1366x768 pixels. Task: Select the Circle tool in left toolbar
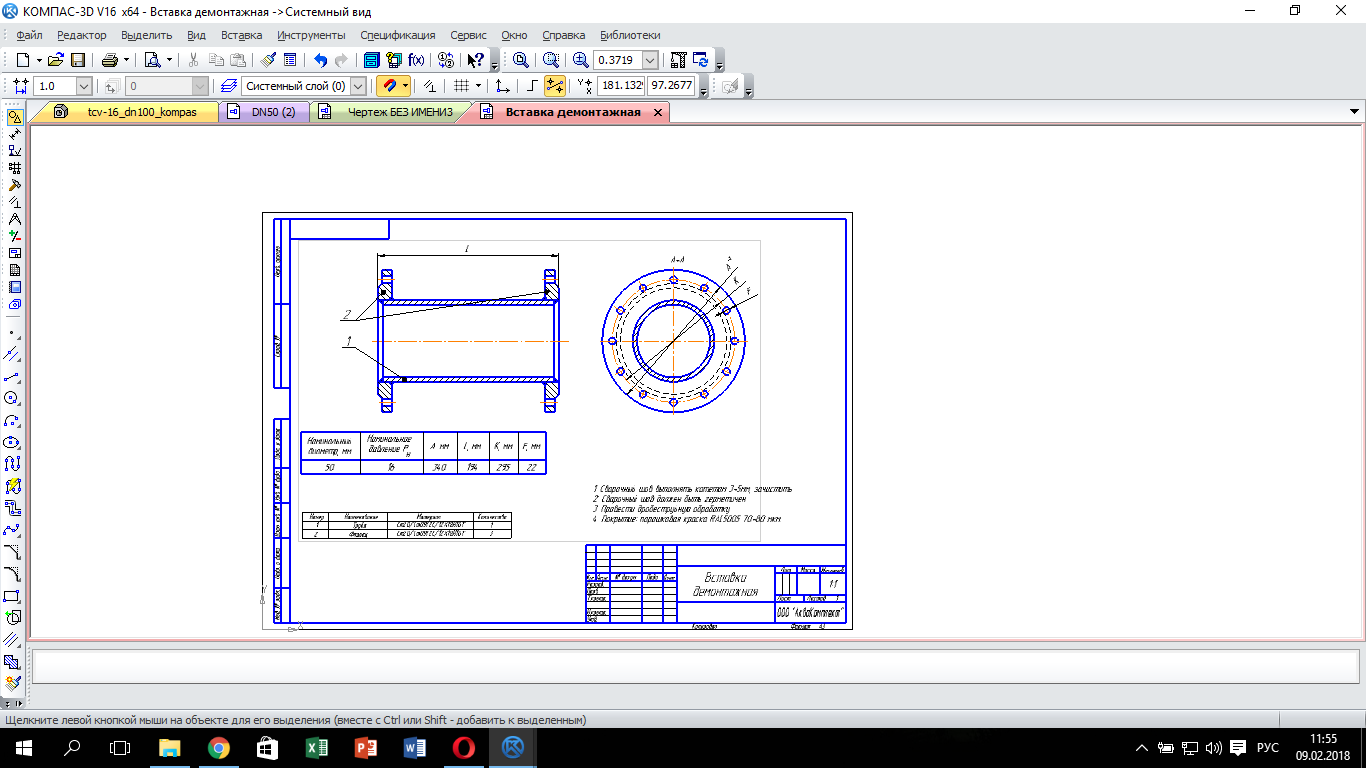(x=12, y=398)
